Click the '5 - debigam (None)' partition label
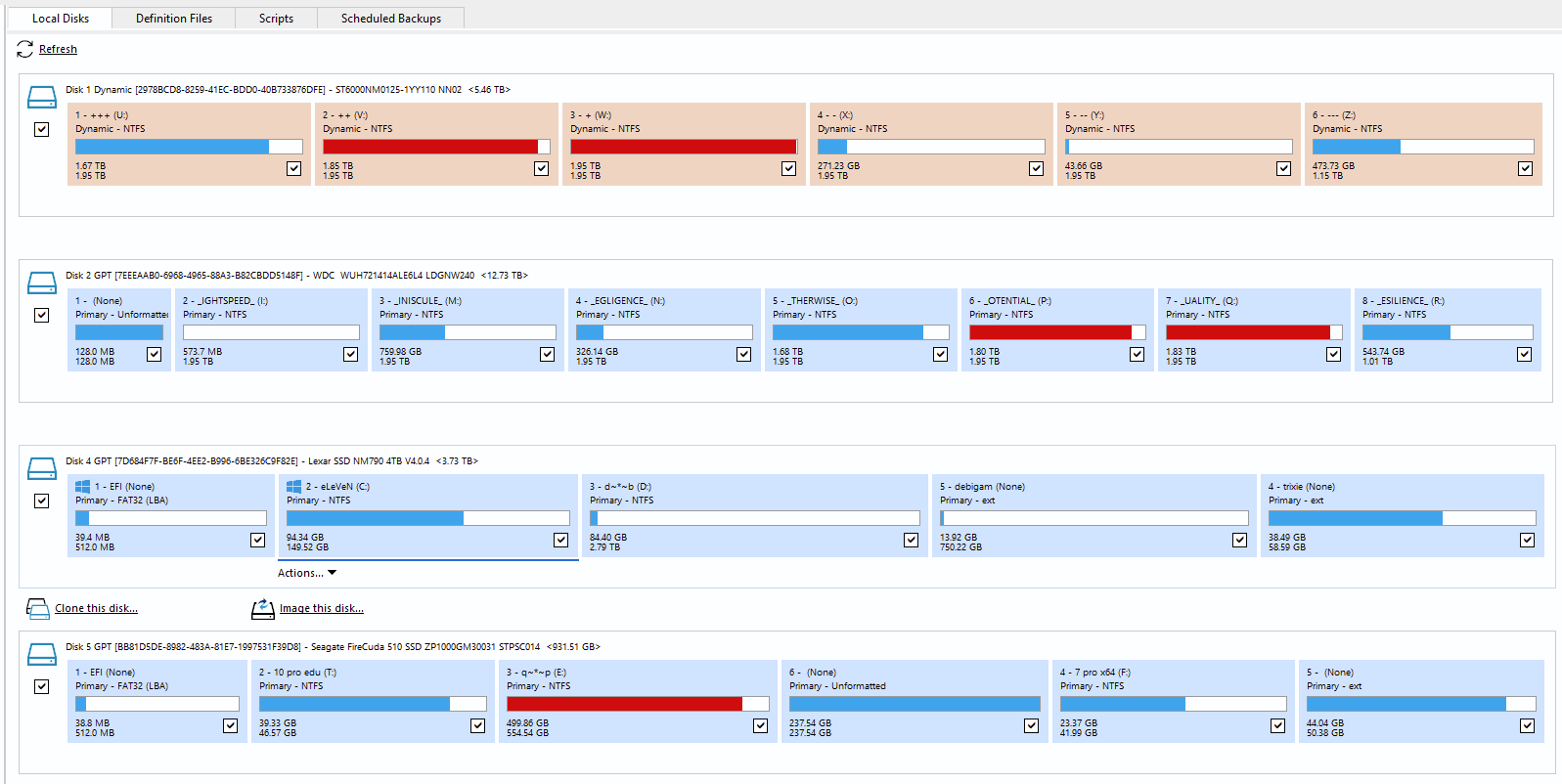Viewport: 1562px width, 784px height. coord(982,487)
